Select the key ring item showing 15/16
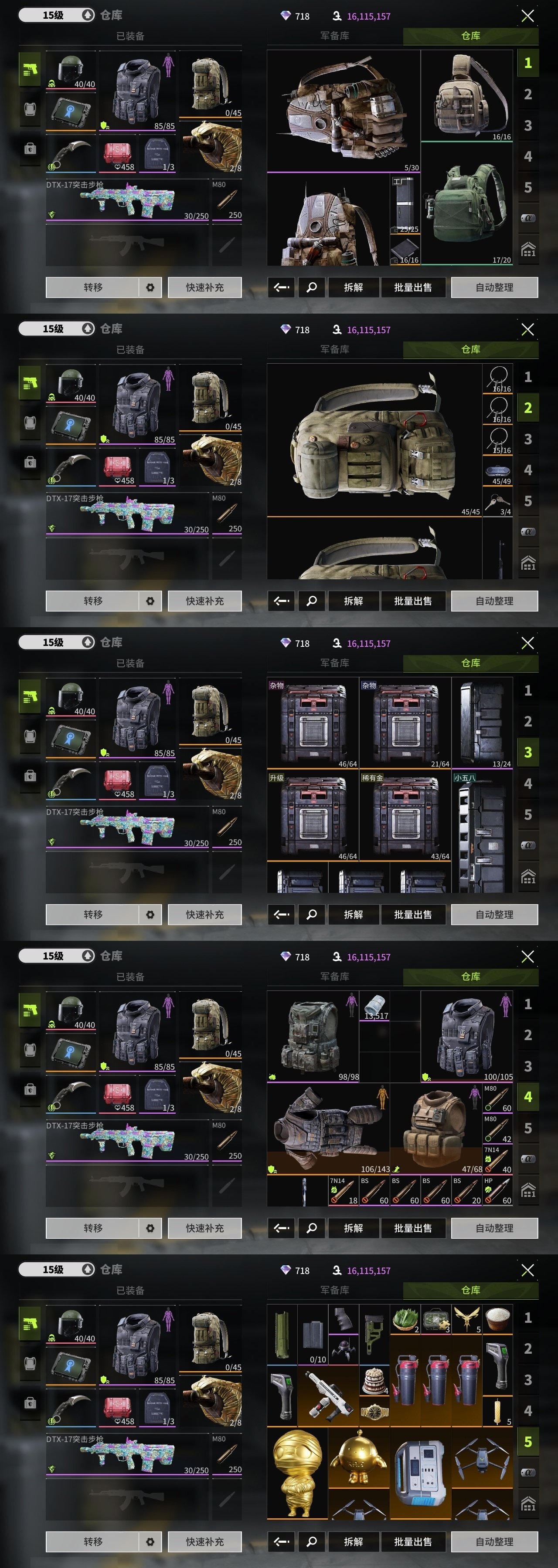 [498, 440]
